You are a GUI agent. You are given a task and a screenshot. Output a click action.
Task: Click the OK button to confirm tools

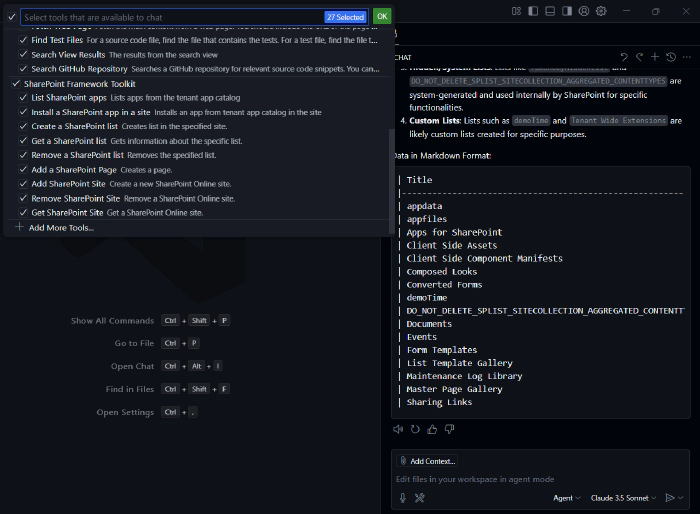click(382, 17)
